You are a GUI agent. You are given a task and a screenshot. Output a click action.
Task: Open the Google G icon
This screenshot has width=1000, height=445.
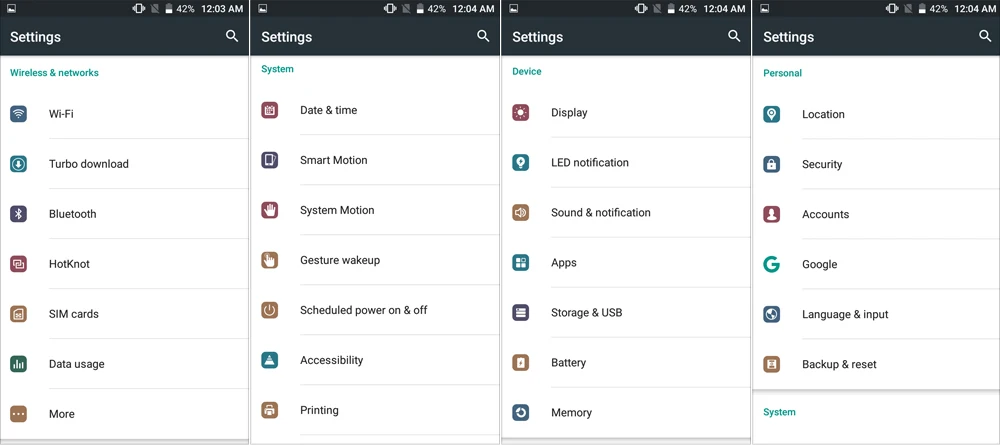pos(772,265)
